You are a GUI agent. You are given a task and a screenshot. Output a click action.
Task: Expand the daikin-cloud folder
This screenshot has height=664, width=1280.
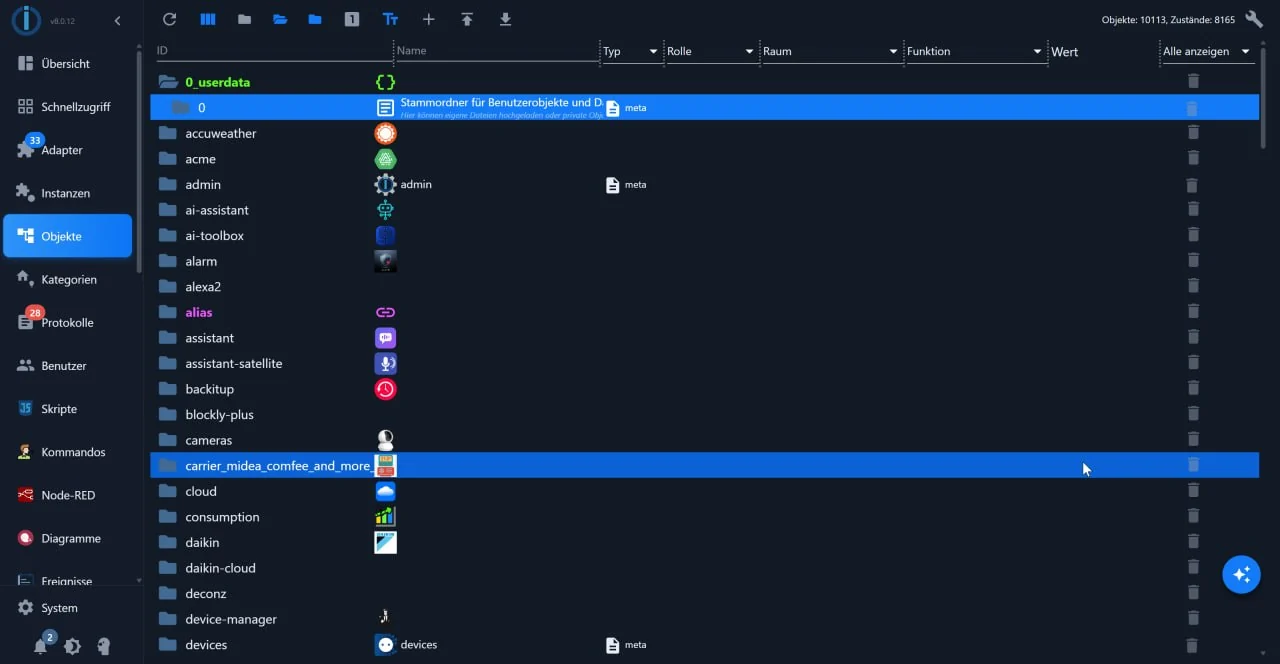(168, 568)
